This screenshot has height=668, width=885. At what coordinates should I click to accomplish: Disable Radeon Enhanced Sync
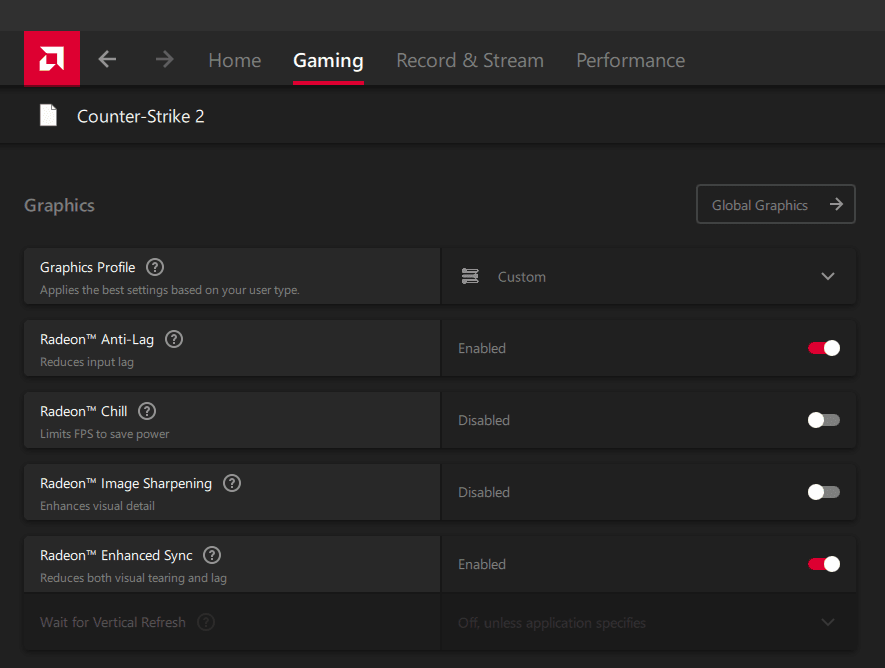coord(823,564)
